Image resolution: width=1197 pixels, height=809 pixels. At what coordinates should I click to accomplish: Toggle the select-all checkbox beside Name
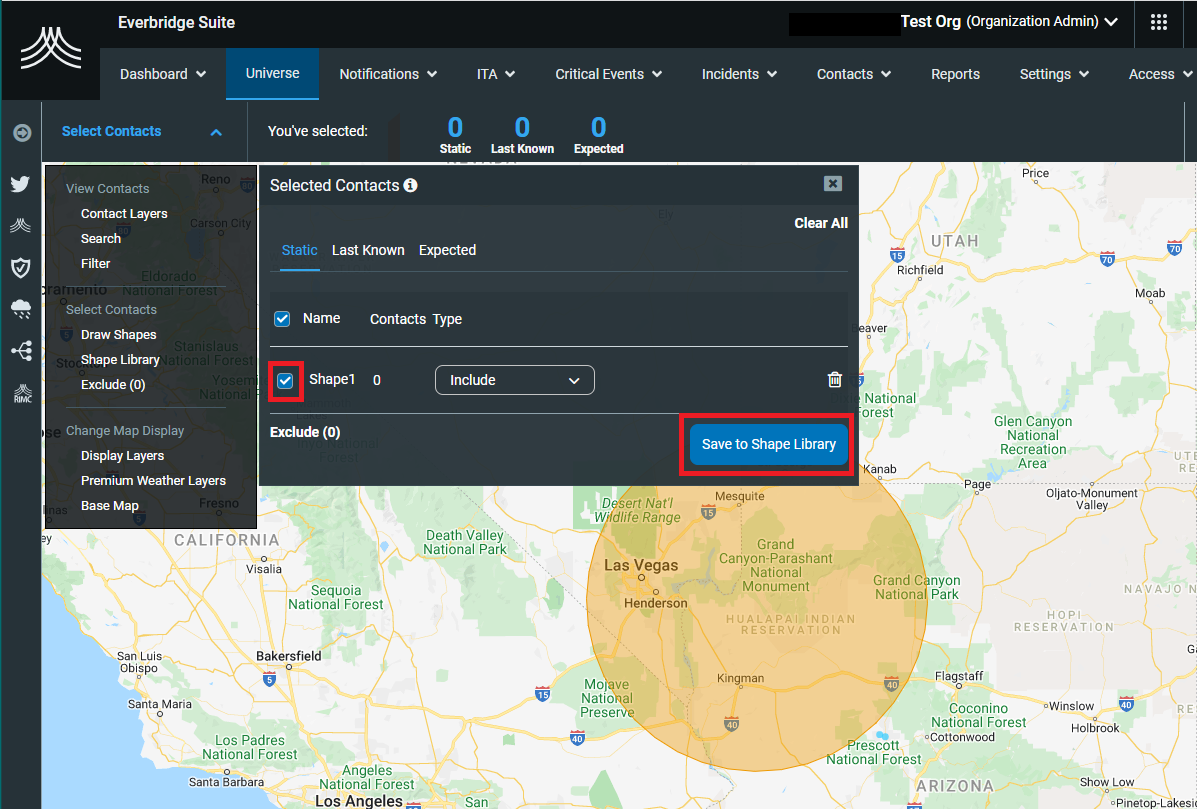282,319
